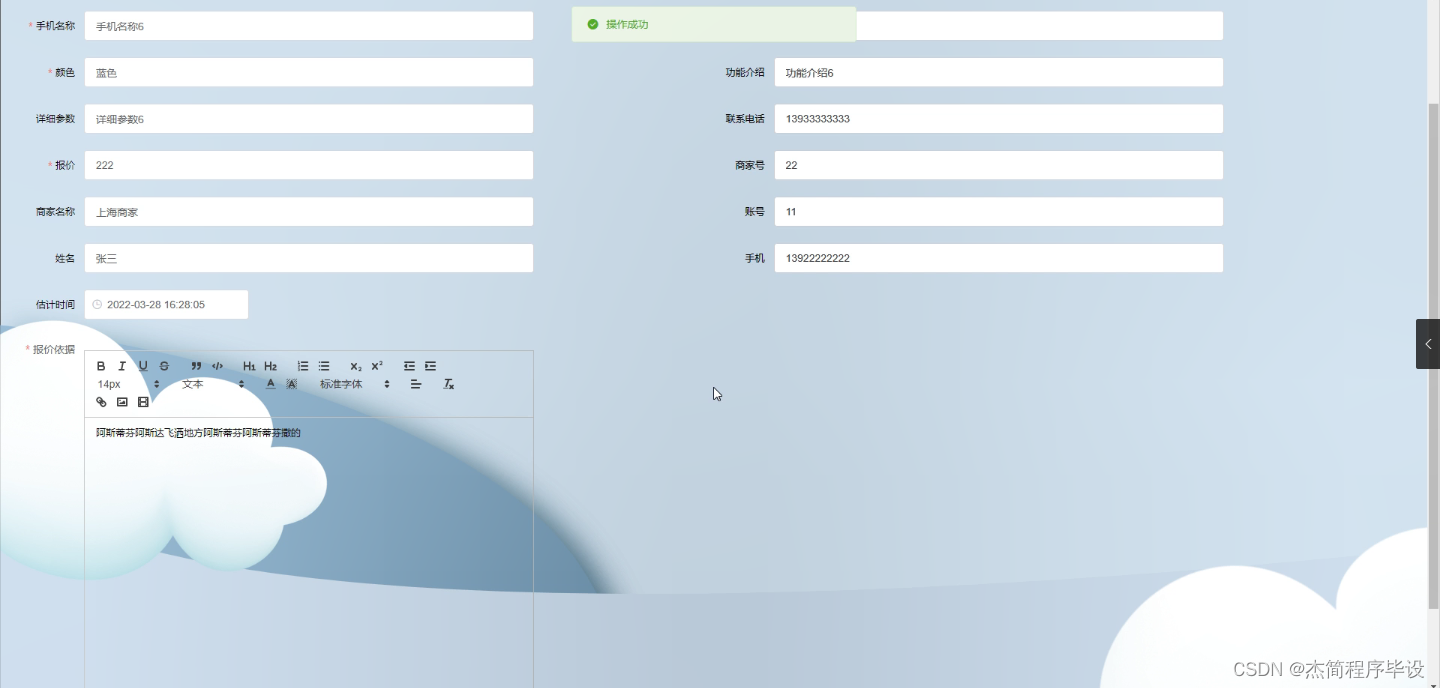
Task: Open the font color swatch picker
Action: tap(270, 384)
